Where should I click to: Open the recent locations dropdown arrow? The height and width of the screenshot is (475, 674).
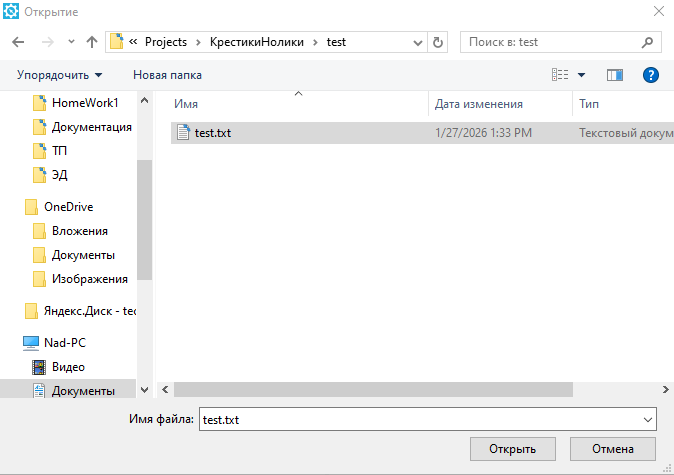(70, 42)
